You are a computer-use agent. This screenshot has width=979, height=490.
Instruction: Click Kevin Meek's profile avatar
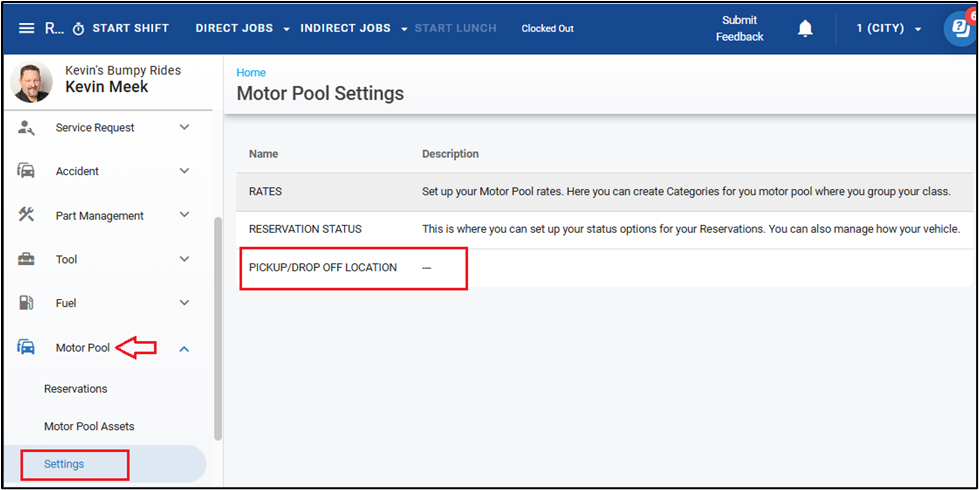click(x=32, y=82)
